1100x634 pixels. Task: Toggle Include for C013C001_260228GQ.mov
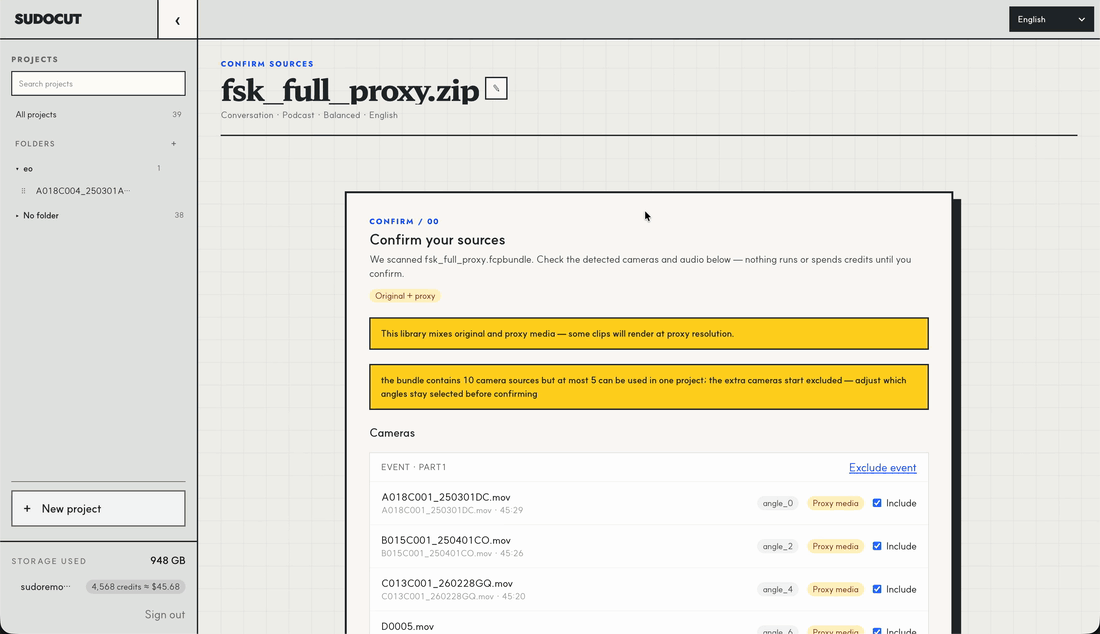(x=877, y=589)
